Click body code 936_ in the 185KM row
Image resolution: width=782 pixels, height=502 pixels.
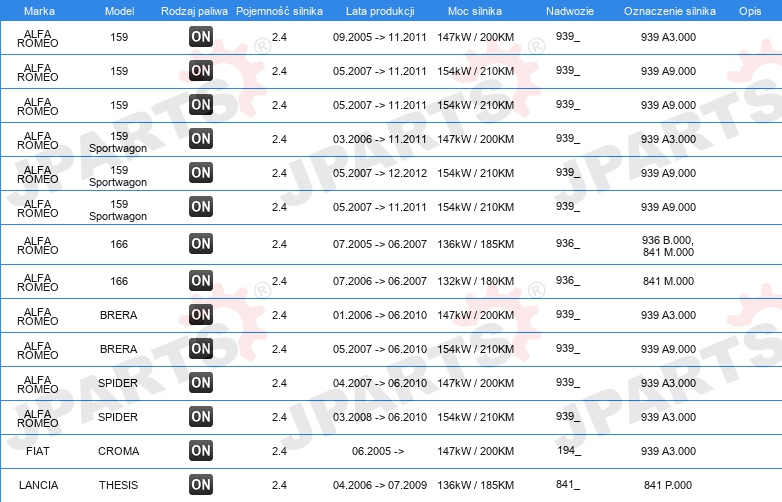point(568,243)
